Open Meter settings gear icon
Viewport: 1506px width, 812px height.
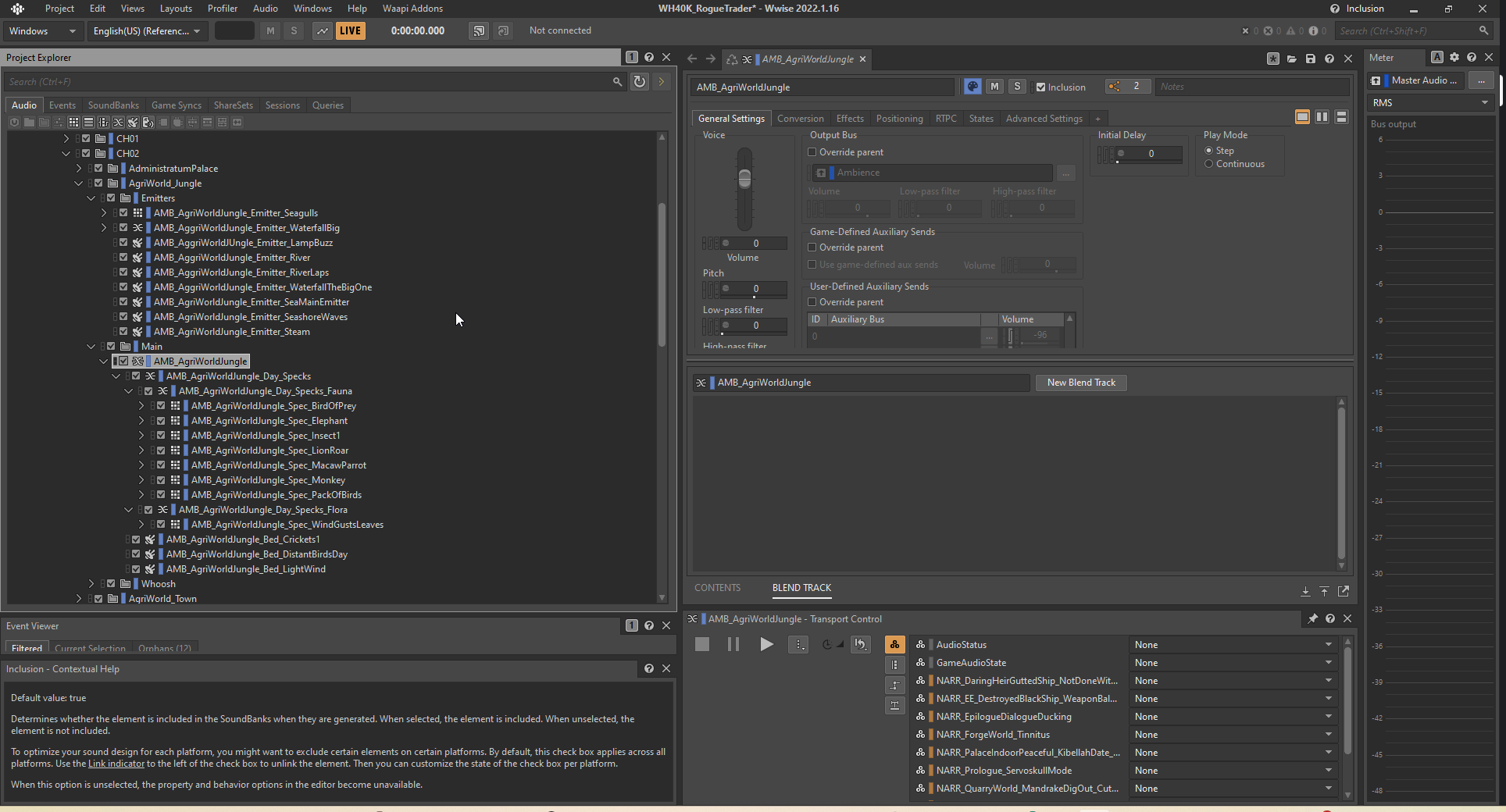coord(1454,57)
